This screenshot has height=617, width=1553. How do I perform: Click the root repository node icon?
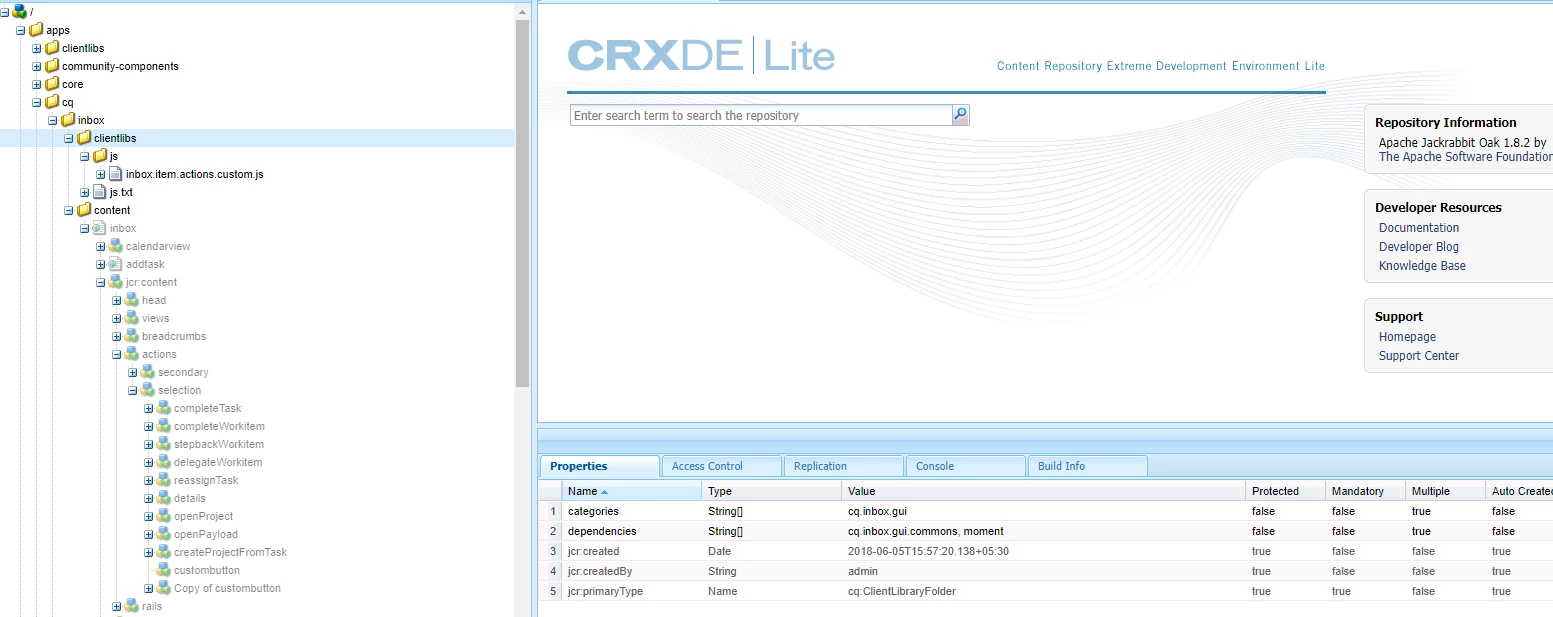click(x=20, y=11)
